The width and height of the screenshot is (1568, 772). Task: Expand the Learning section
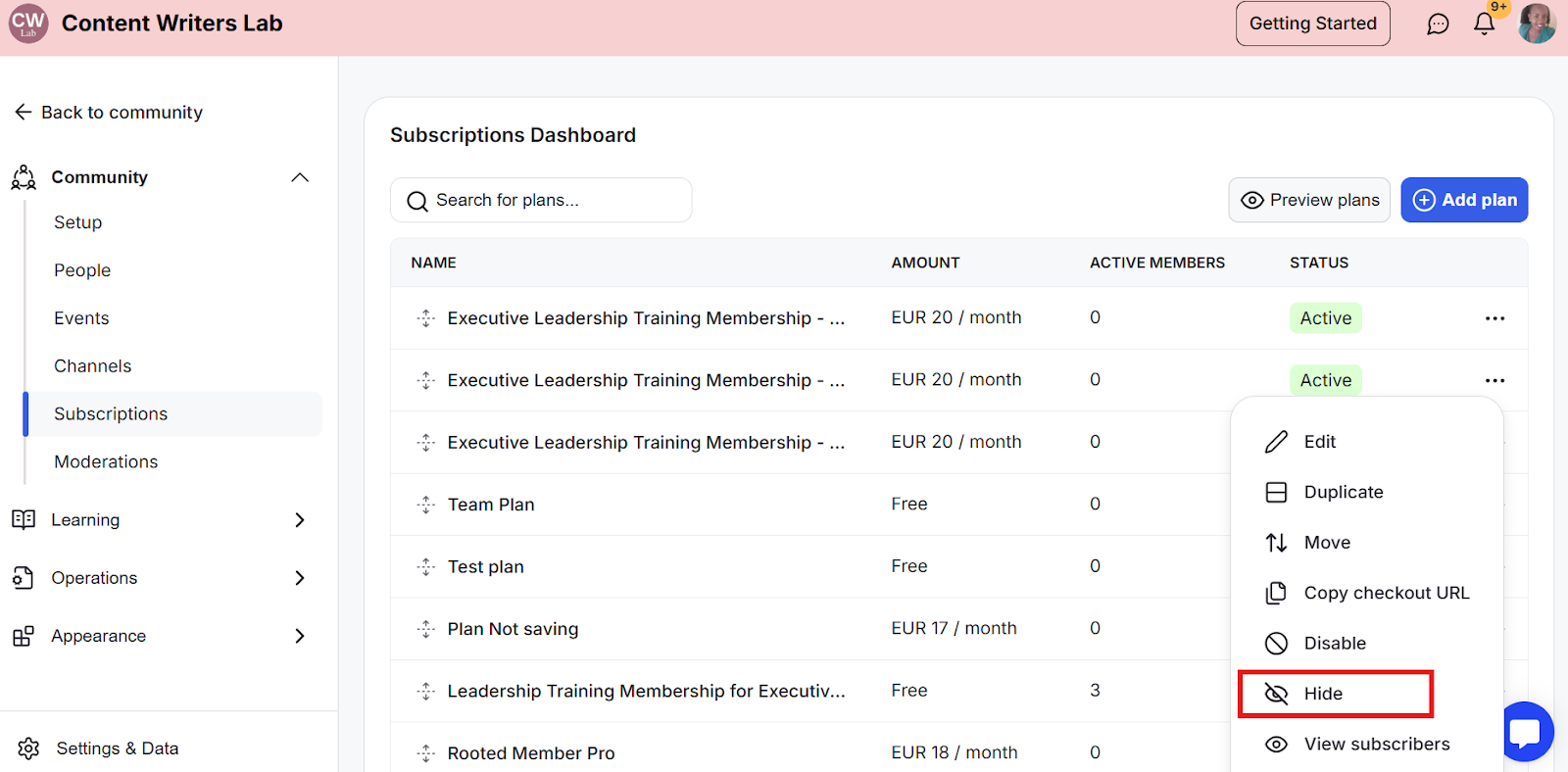point(300,520)
